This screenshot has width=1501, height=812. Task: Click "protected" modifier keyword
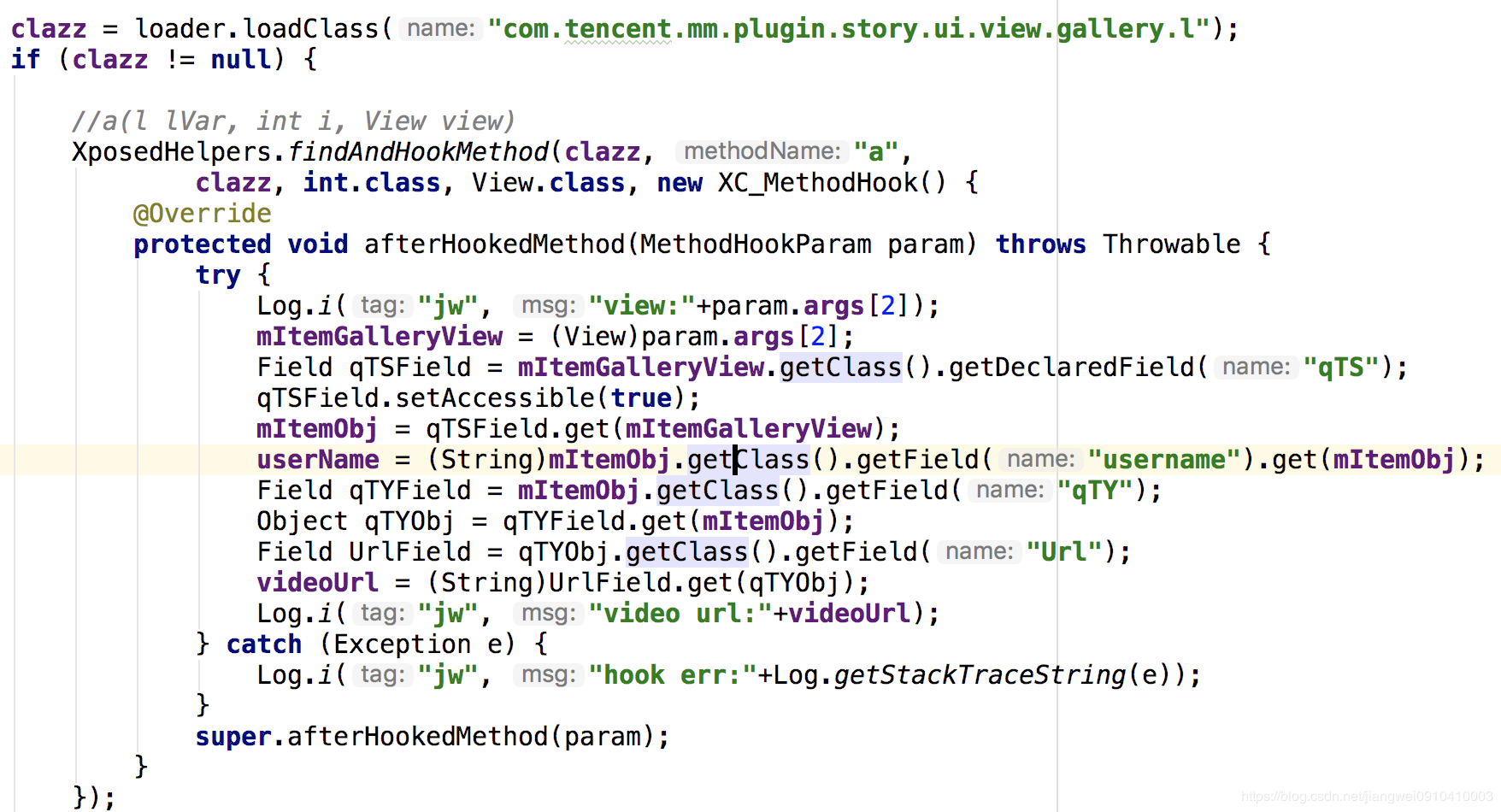(x=202, y=244)
